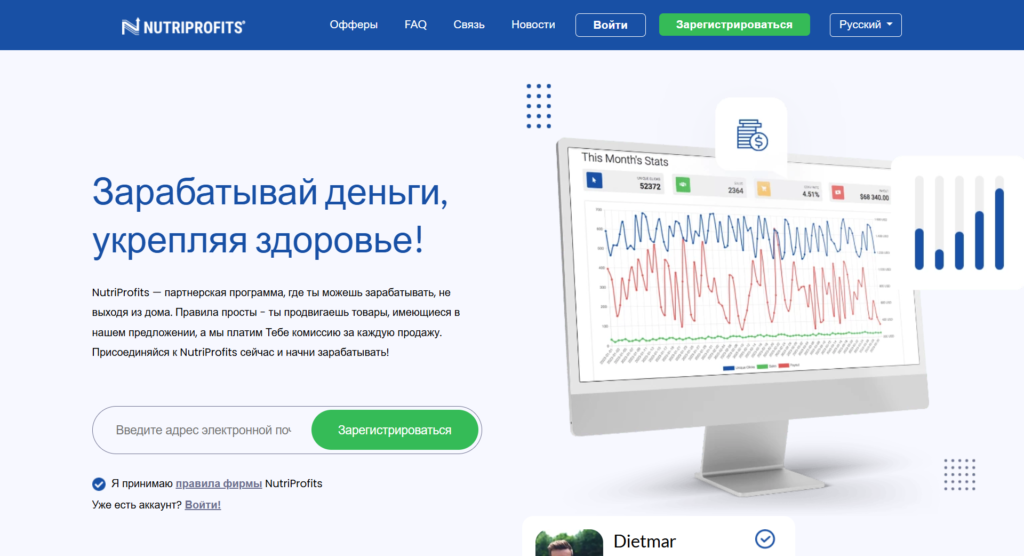
Task: Expand the Русский language dropdown
Action: [x=865, y=25]
